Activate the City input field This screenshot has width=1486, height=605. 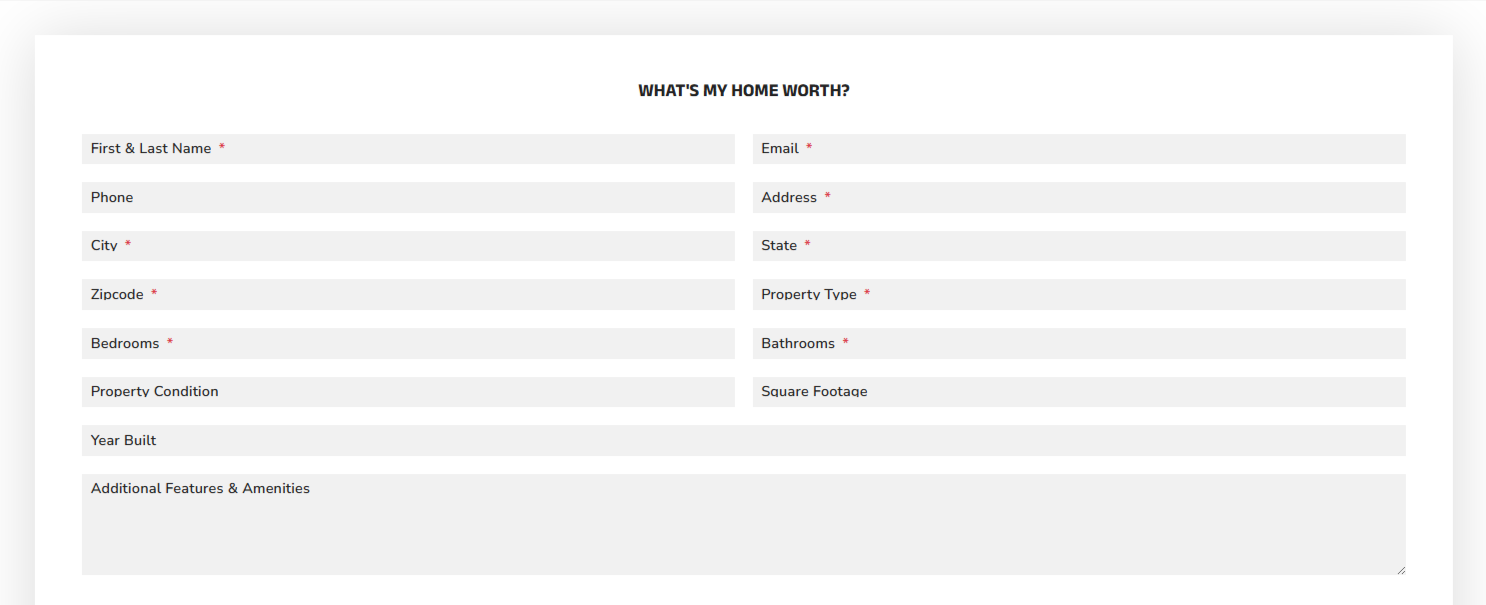[x=408, y=246]
